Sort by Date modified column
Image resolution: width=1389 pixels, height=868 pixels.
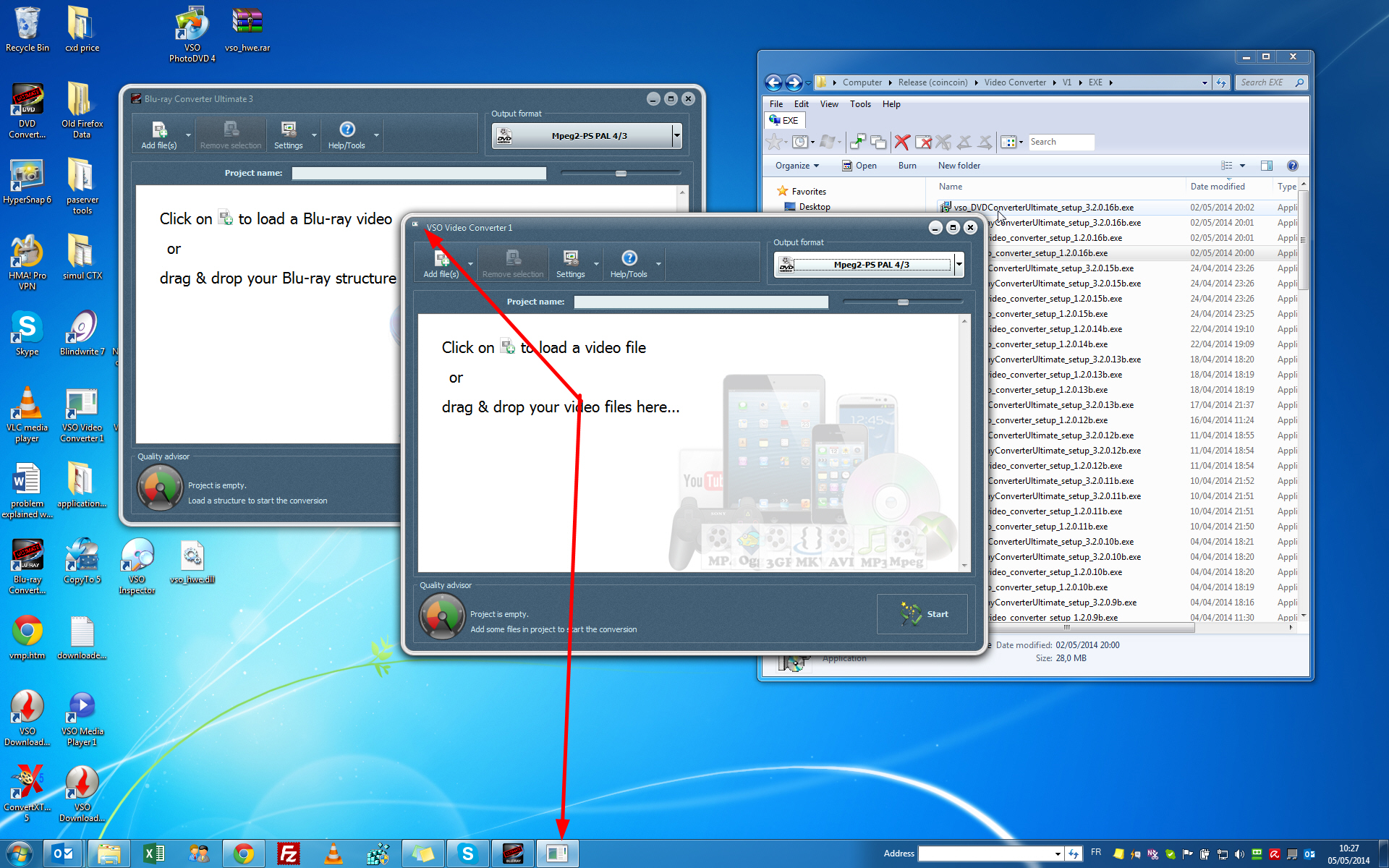(x=1218, y=187)
